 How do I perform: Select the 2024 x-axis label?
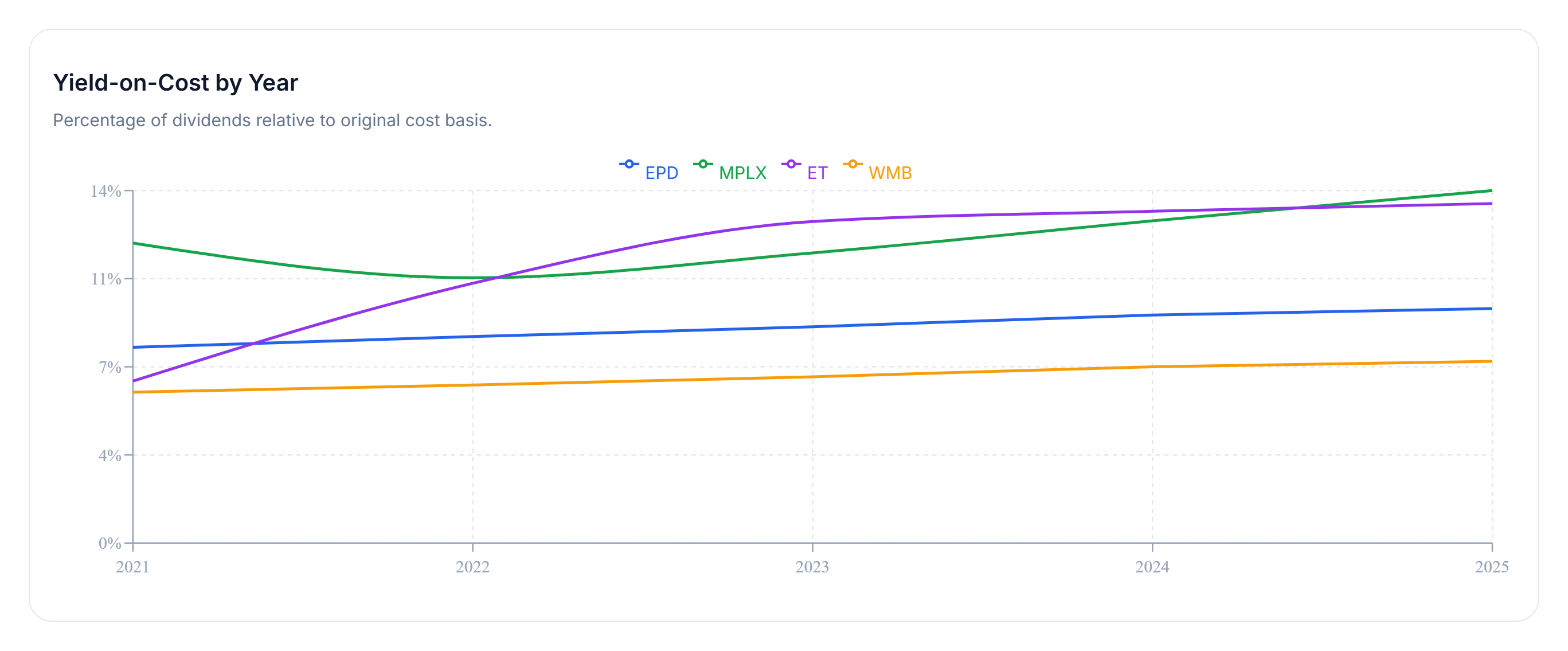[1152, 567]
